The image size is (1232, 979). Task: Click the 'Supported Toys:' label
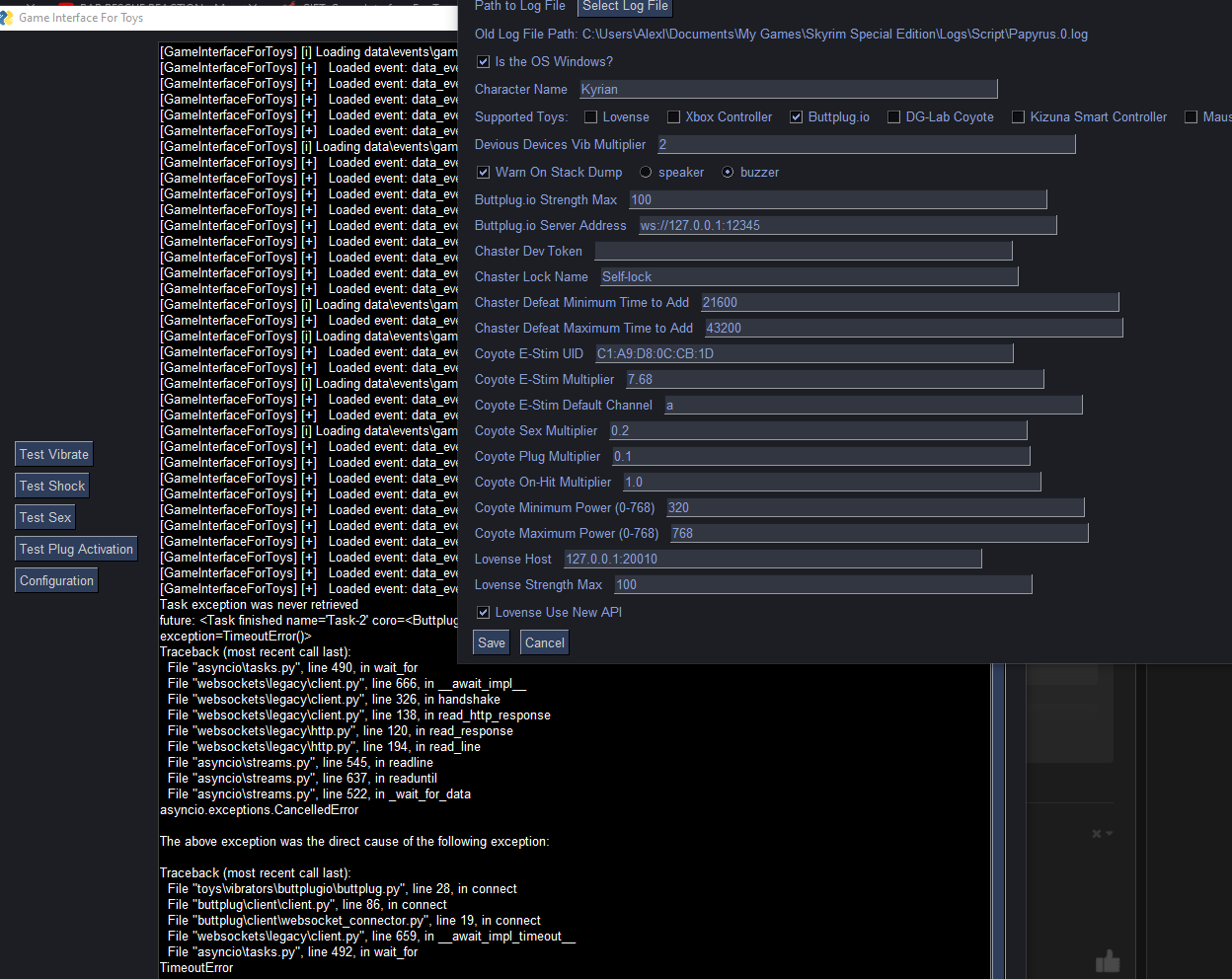tap(521, 116)
